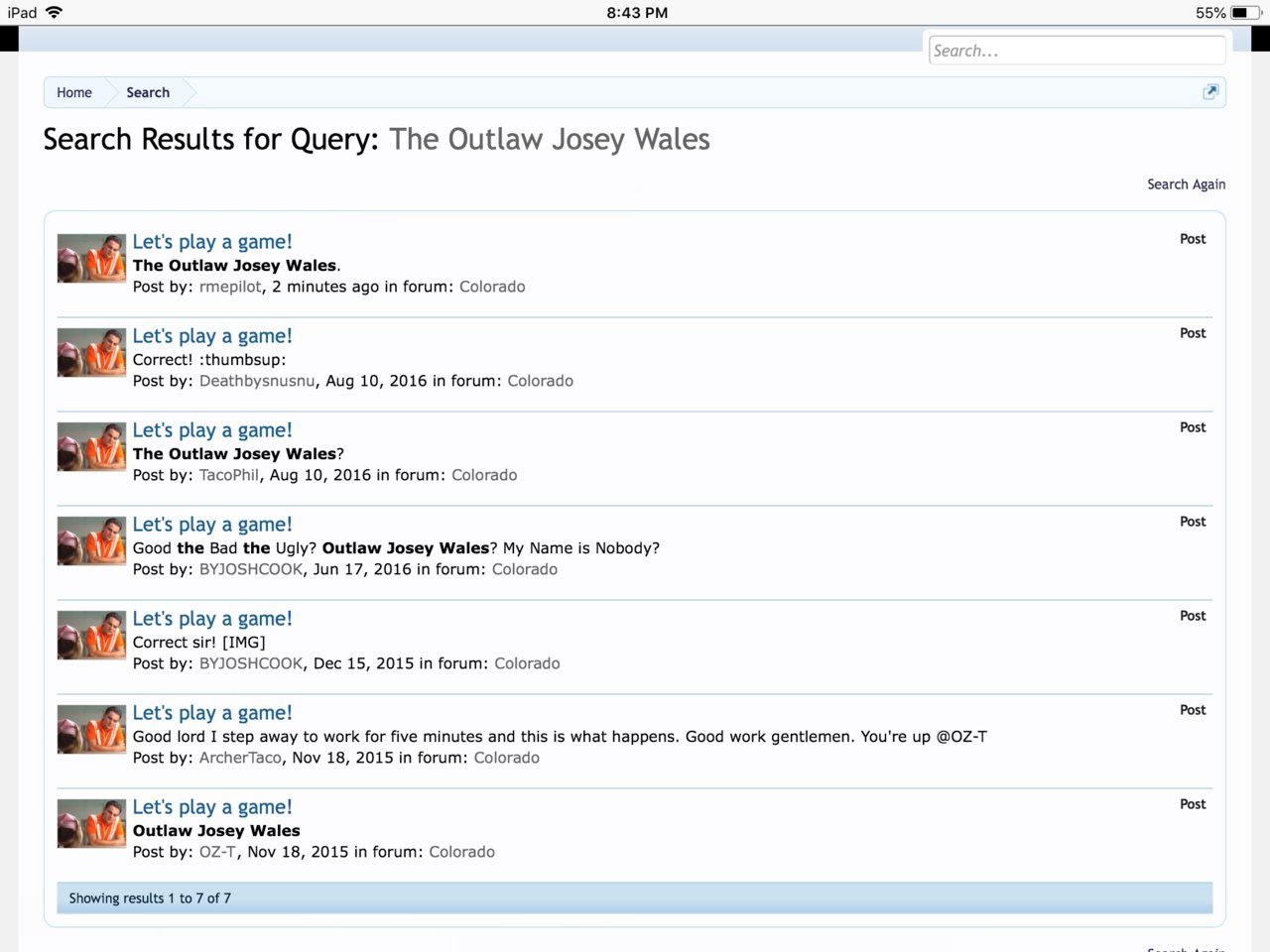This screenshot has height=952, width=1270.
Task: Open Colorado forum link in rmepilot's result
Action: [x=492, y=287]
